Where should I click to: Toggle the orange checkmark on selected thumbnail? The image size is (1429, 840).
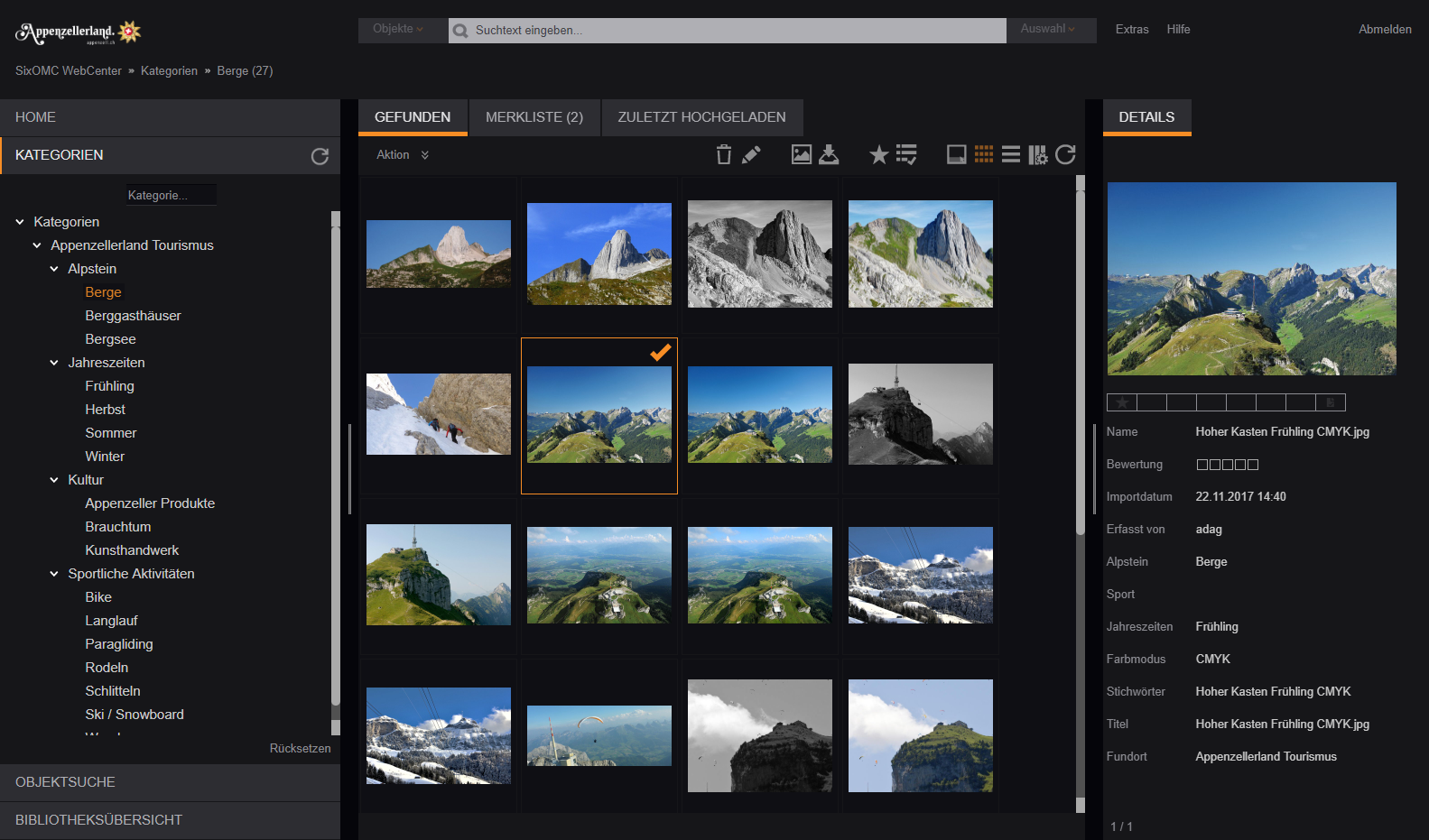[661, 353]
